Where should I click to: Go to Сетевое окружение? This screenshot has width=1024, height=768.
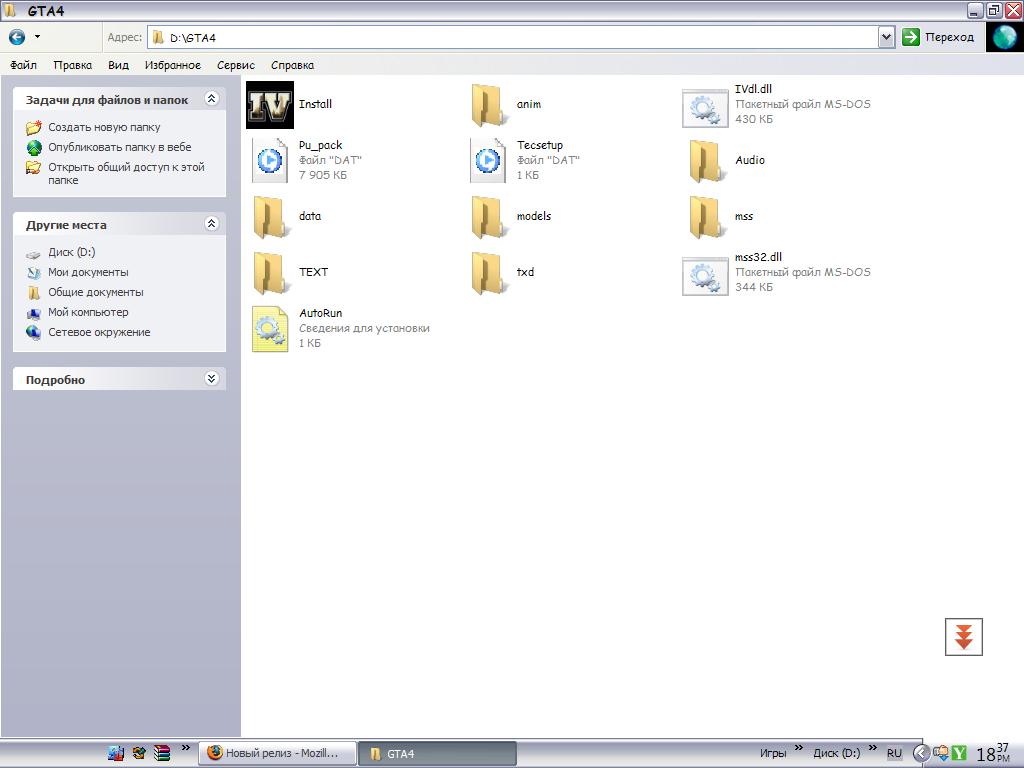pos(99,332)
